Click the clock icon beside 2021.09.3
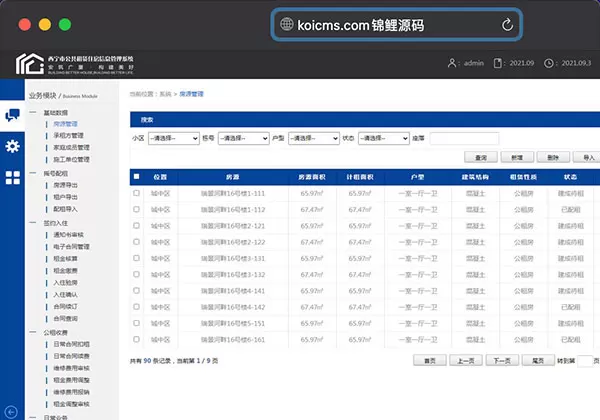Image resolution: width=600 pixels, height=420 pixels. pos(548,63)
